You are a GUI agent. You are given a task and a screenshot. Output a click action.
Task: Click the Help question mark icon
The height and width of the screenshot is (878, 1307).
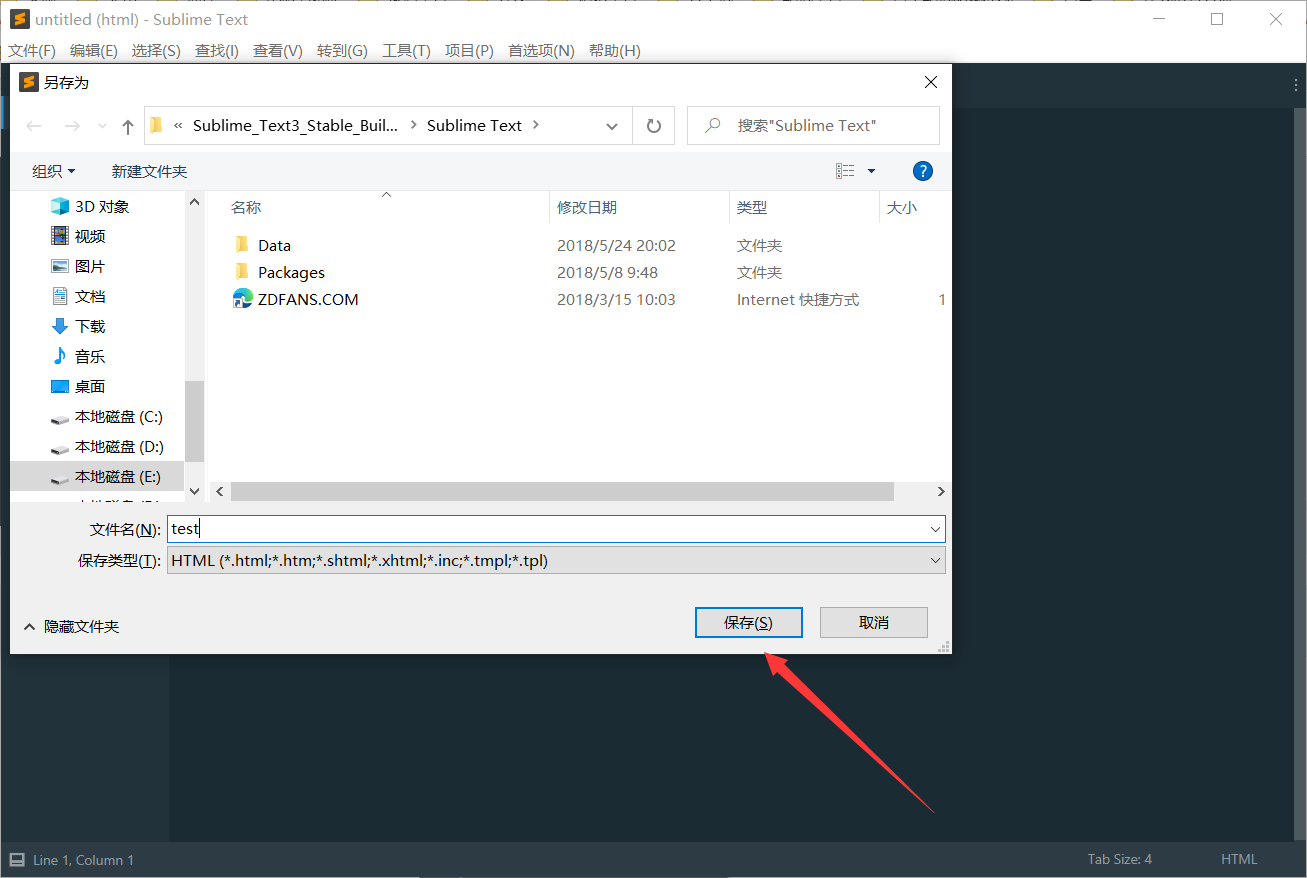922,170
